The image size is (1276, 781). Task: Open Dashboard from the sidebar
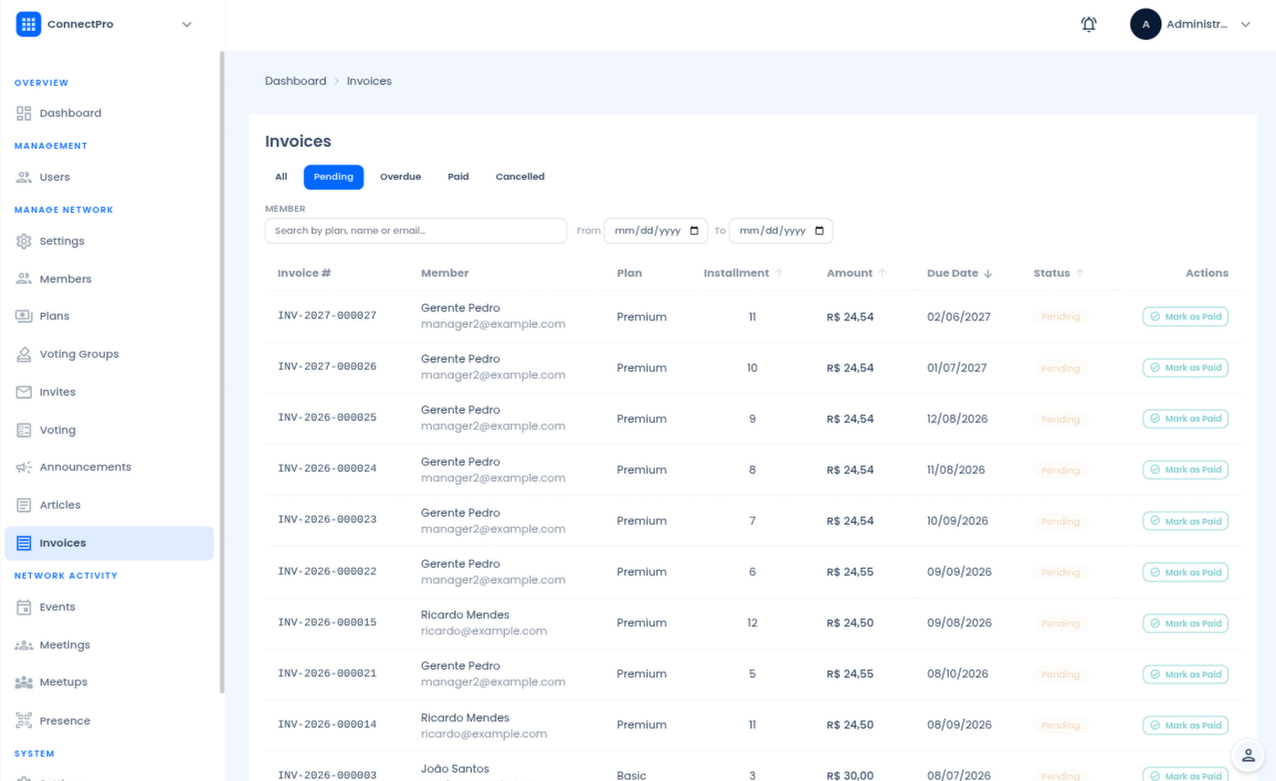[110, 113]
